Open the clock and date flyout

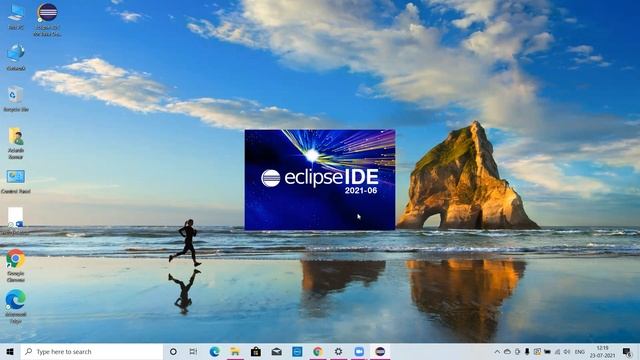coord(603,351)
